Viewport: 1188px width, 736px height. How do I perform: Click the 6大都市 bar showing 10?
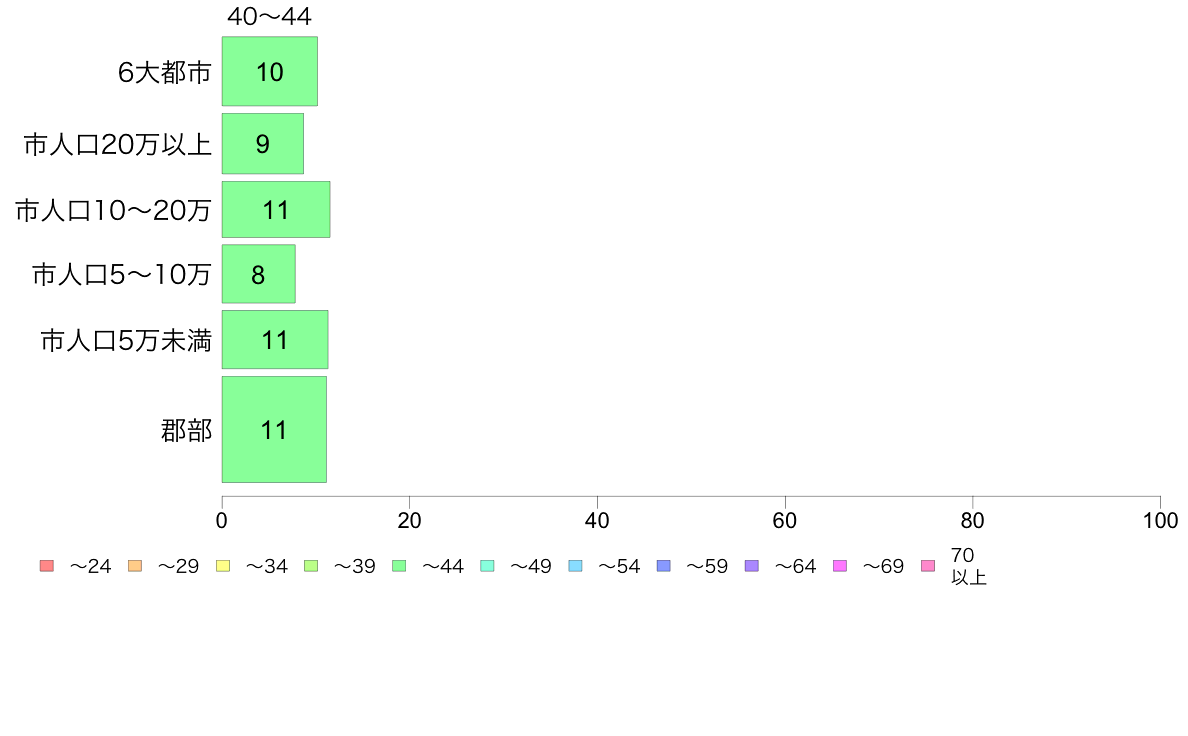269,71
